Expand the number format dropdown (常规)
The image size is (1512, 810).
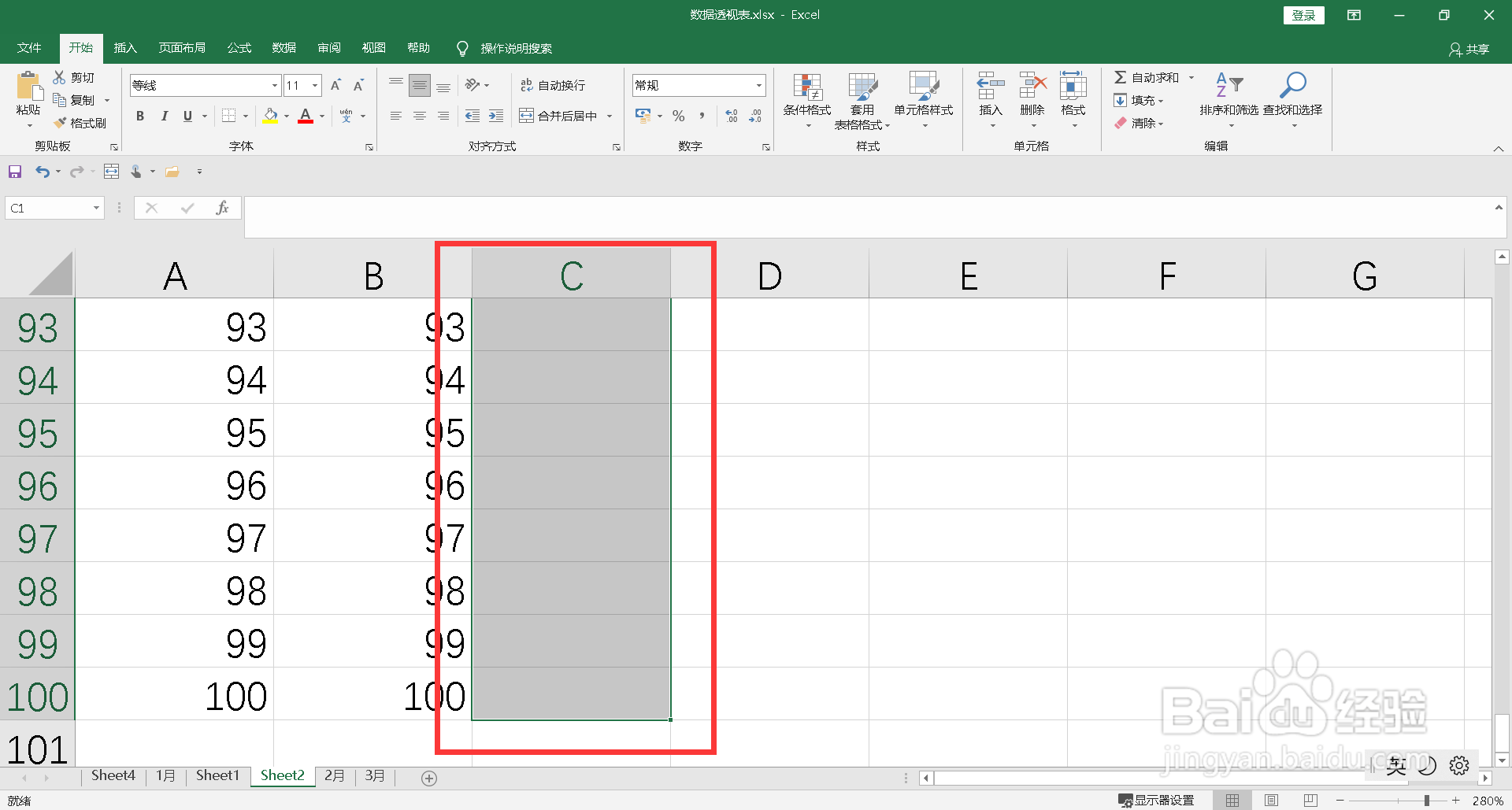tap(759, 85)
